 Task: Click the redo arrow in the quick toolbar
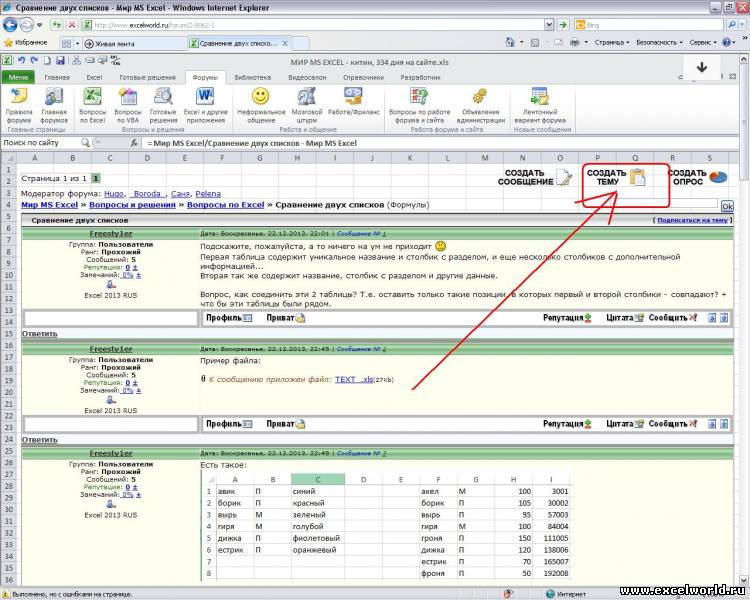(x=34, y=60)
